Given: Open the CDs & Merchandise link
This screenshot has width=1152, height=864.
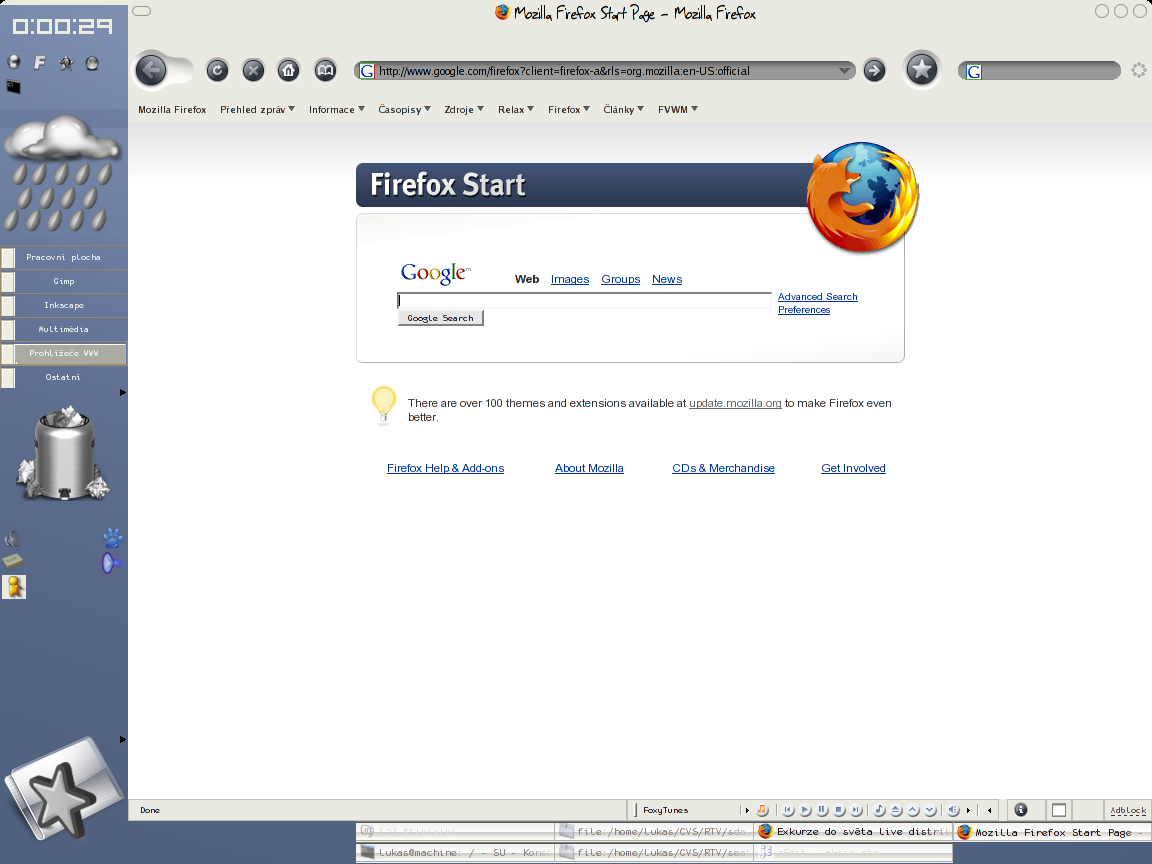Looking at the screenshot, I should pyautogui.click(x=723, y=468).
